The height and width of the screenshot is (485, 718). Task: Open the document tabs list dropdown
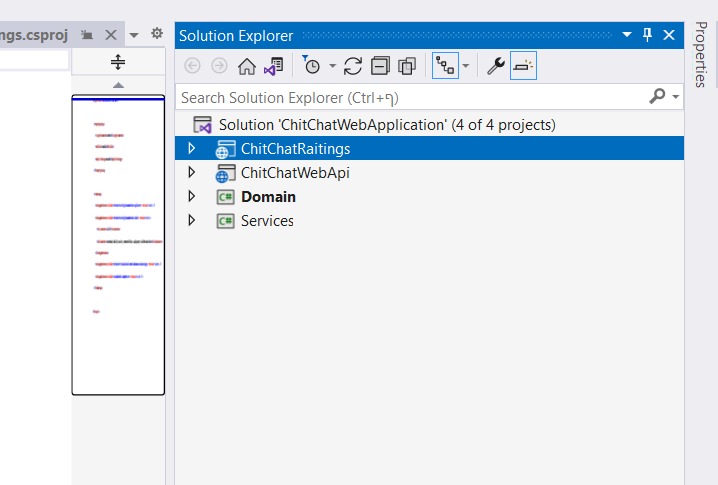point(134,35)
